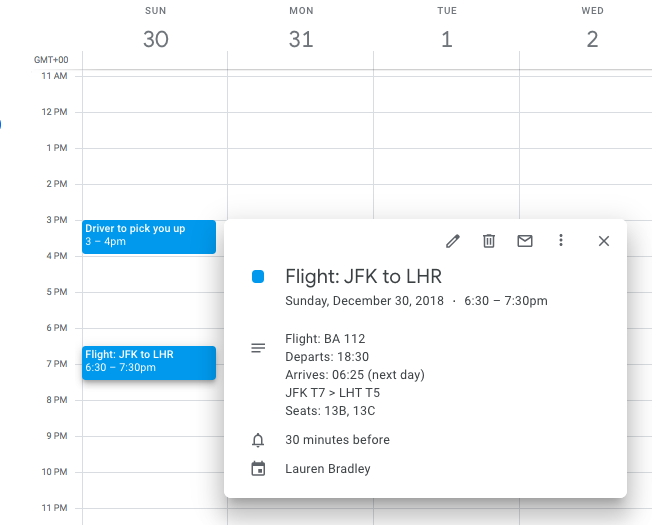Click the 30 minutes before reminder text
The image size is (652, 525).
pyautogui.click(x=337, y=440)
